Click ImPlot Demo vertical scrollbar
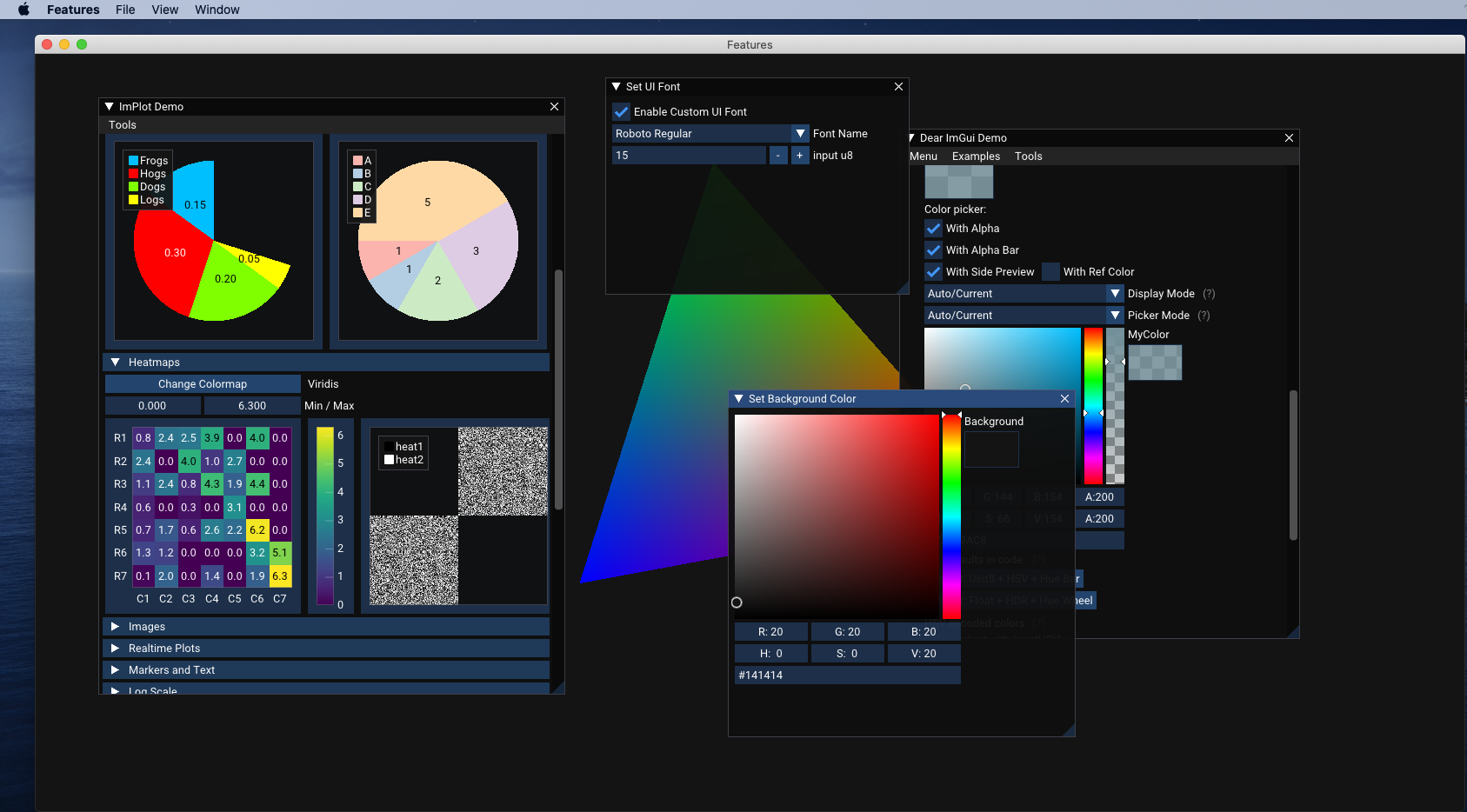Image resolution: width=1467 pixels, height=812 pixels. tap(558, 389)
